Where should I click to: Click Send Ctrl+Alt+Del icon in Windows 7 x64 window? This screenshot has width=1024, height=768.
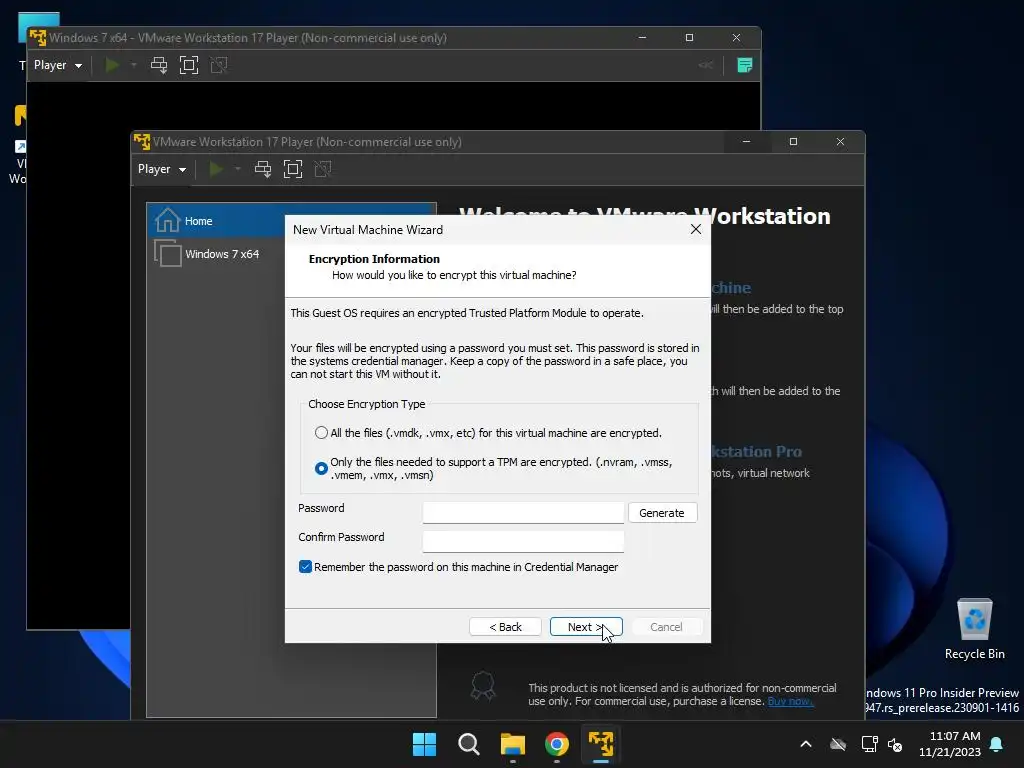tap(159, 65)
